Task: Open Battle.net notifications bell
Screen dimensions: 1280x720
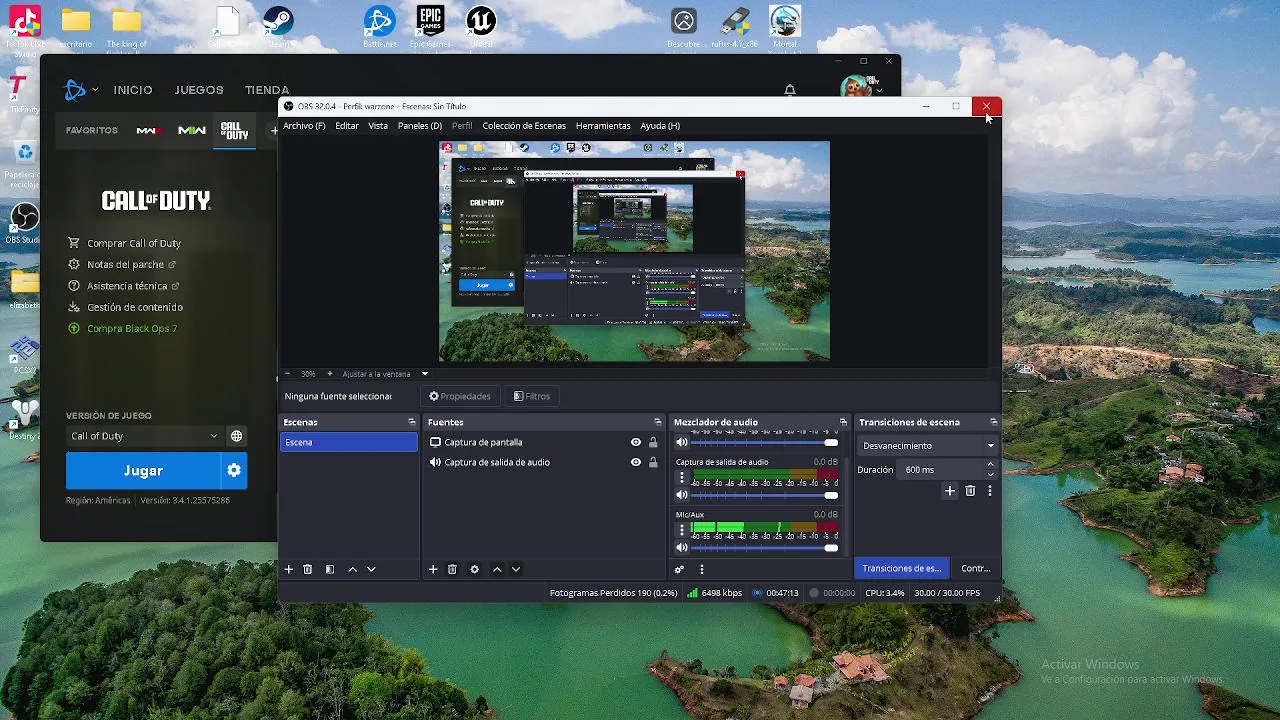Action: pos(790,90)
